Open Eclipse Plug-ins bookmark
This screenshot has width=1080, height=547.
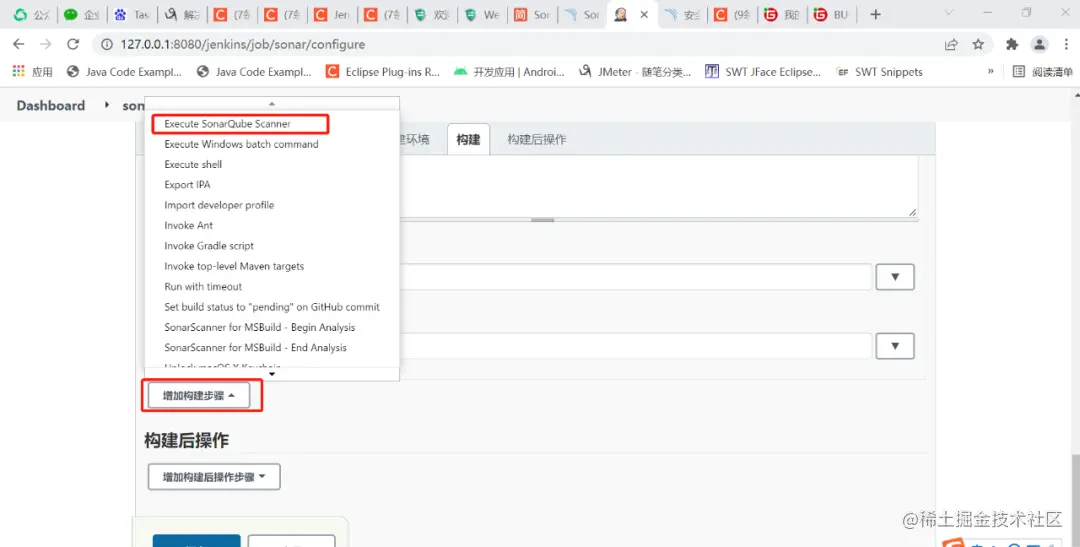[384, 72]
